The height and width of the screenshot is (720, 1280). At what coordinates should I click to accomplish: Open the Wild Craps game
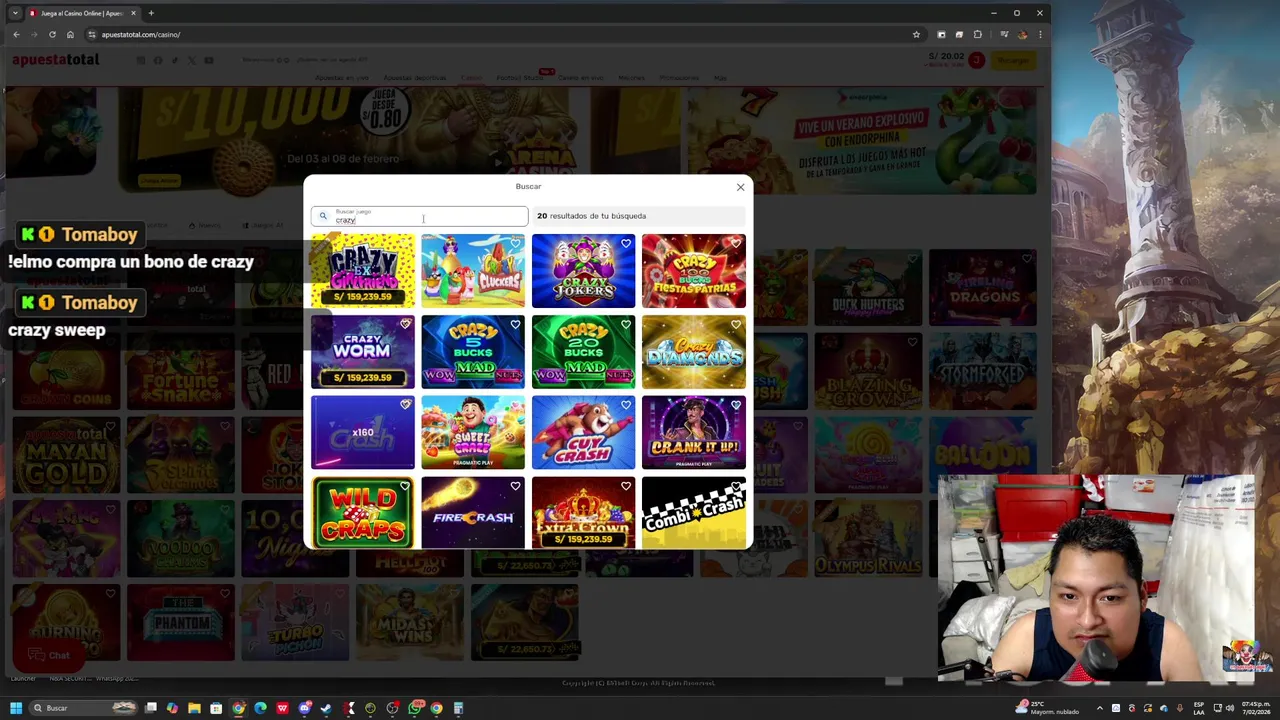tap(363, 513)
